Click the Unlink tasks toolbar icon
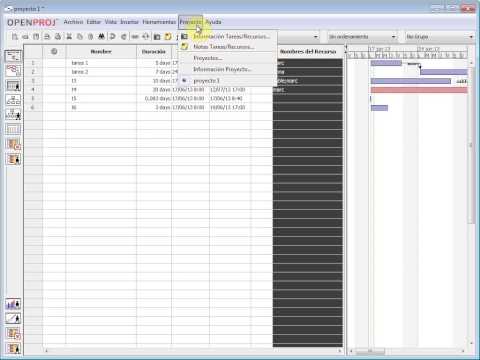 (146, 36)
